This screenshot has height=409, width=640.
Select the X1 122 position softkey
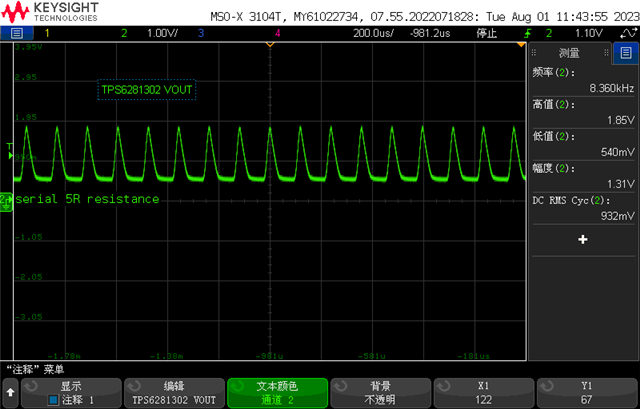[484, 393]
